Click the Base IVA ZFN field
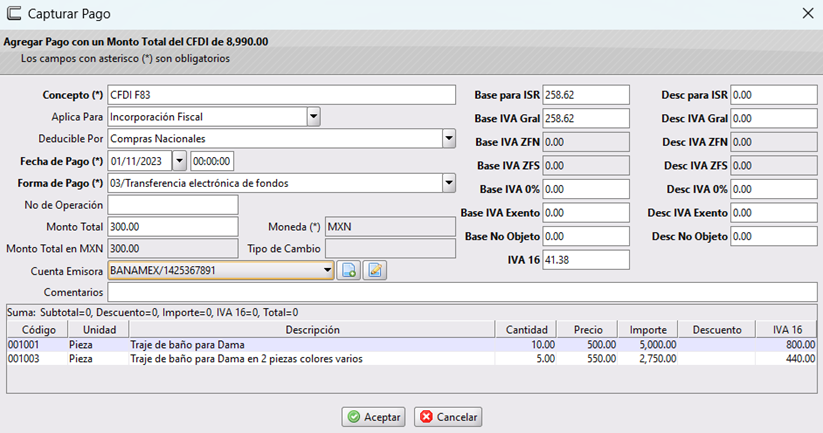The image size is (823, 433). 586,142
